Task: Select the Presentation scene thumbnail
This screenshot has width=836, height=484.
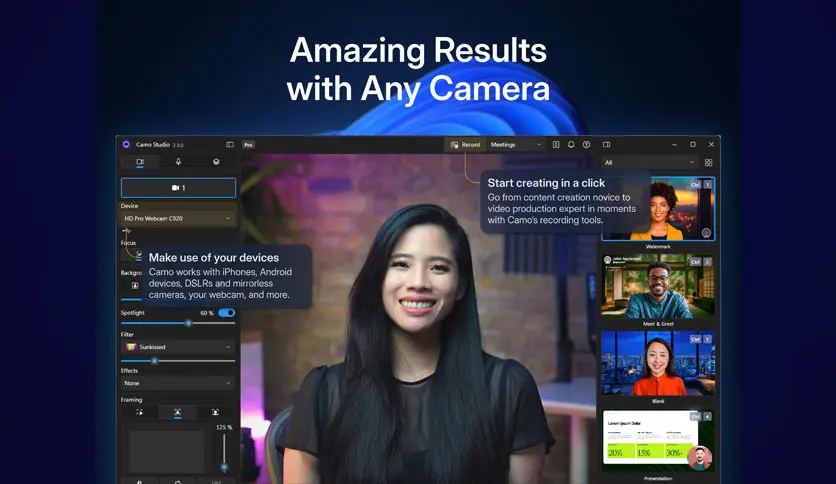Action: pyautogui.click(x=658, y=441)
